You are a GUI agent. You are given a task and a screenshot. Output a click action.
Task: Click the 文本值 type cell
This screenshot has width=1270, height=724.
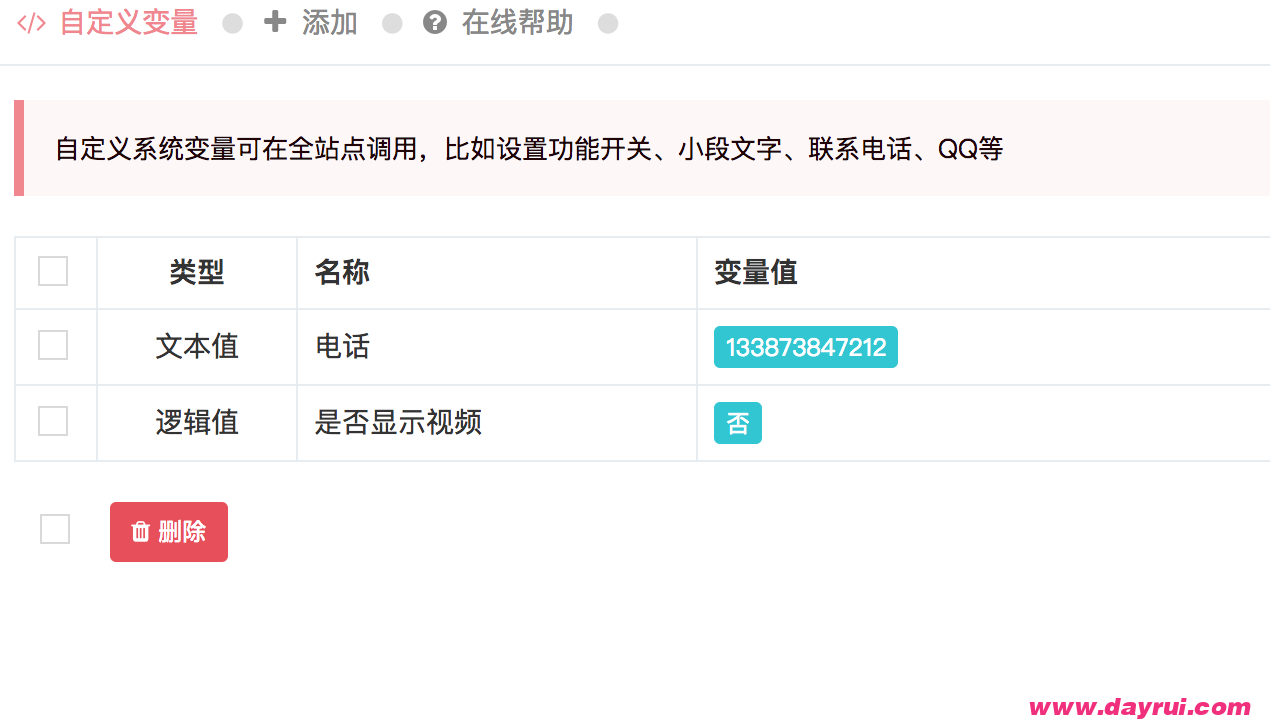[x=197, y=347]
